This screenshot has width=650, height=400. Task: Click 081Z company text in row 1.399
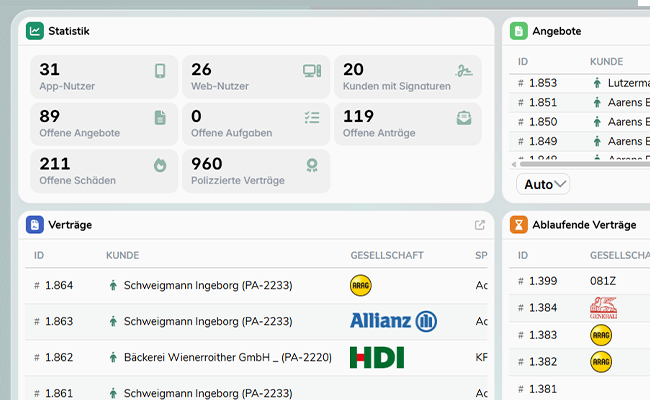603,281
